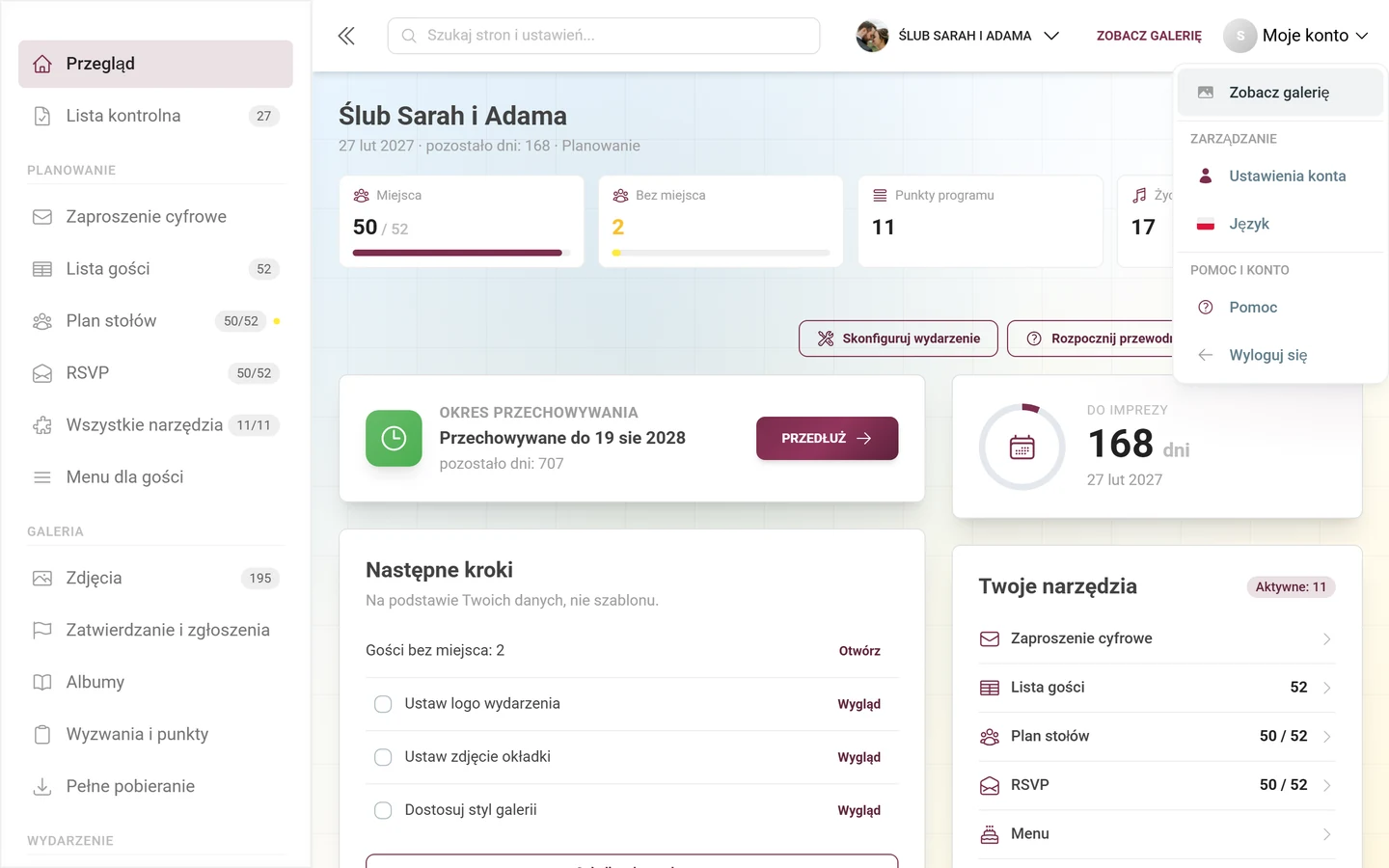The width and height of the screenshot is (1389, 868).
Task: Click the cake icon next to Menu tool
Action: [990, 834]
